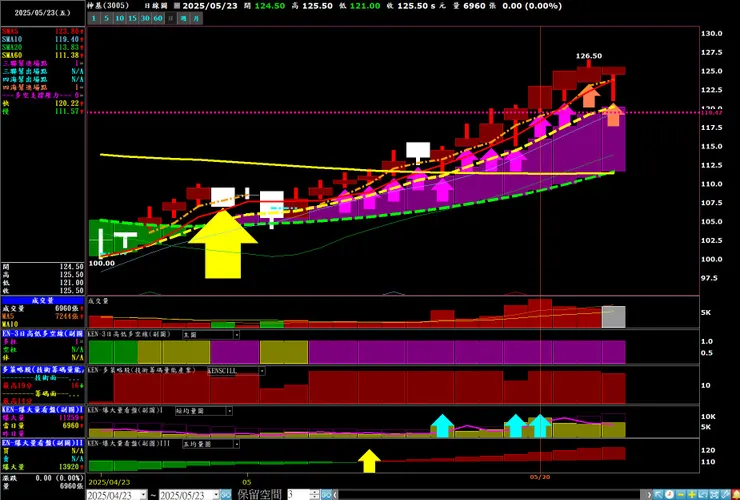The width and height of the screenshot is (740, 500).
Task: Switch to the 5-minute timeframe
Action: 106,18
